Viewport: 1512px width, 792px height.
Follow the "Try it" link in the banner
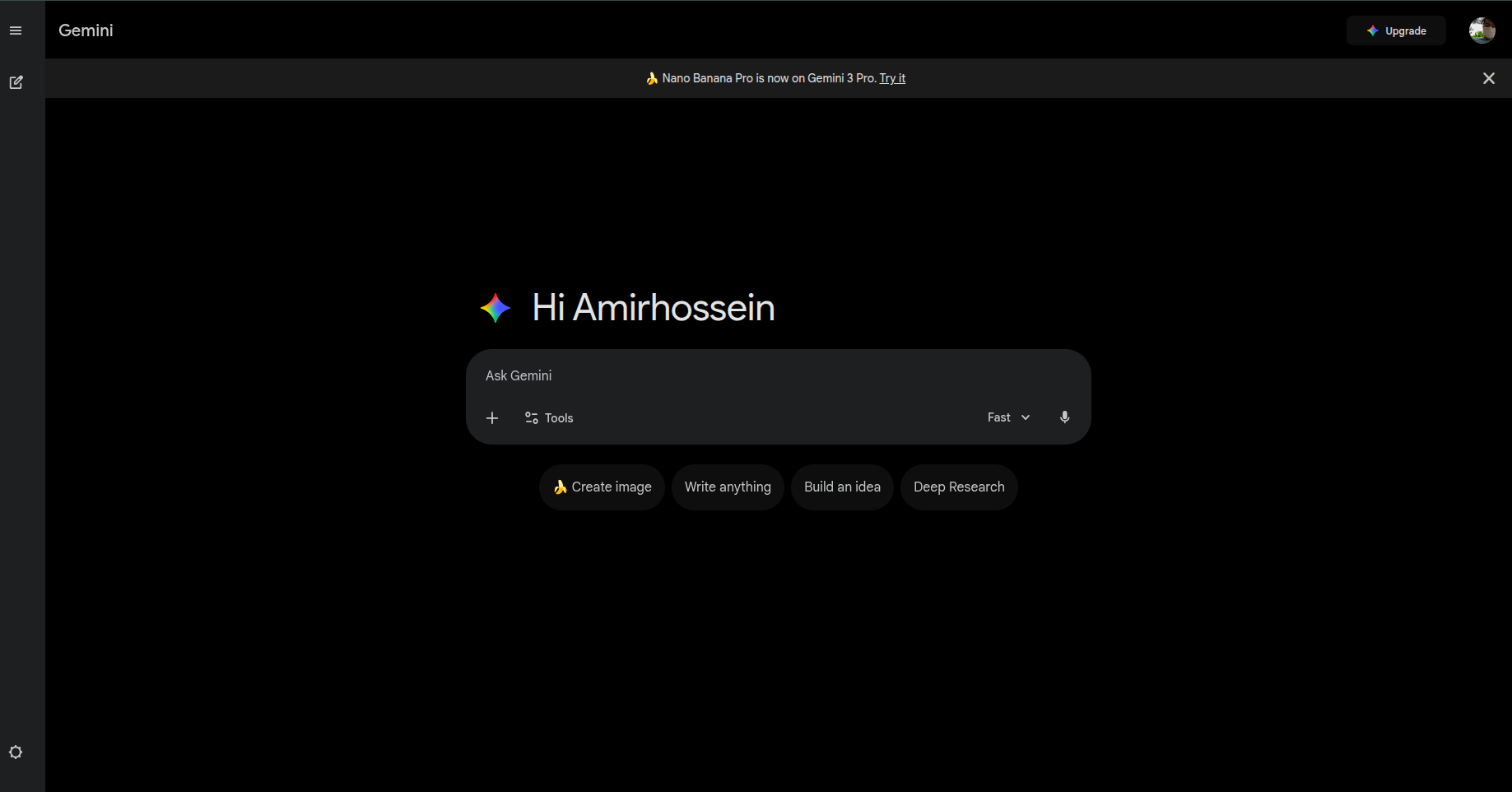[x=892, y=78]
